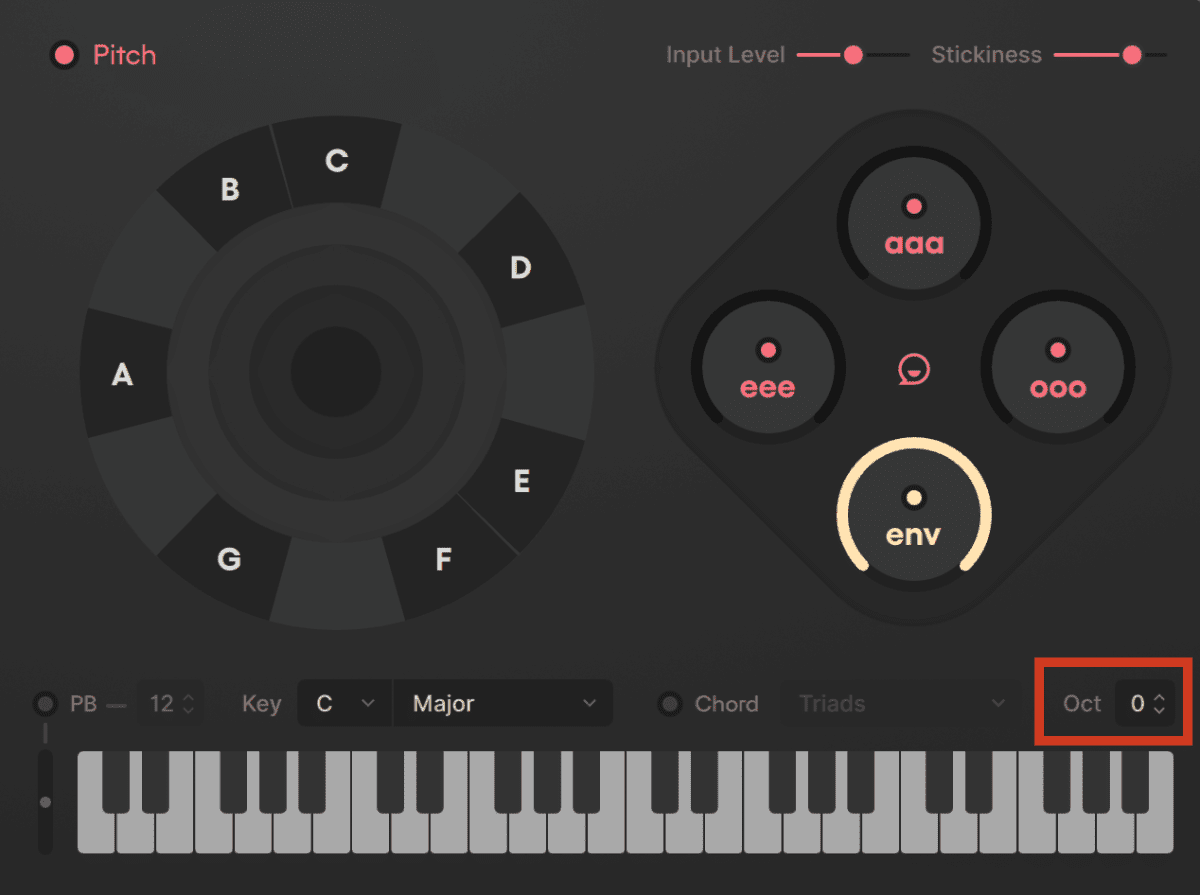Adjust the Input Level slider handle
Image resolution: width=1200 pixels, height=895 pixels.
point(853,55)
